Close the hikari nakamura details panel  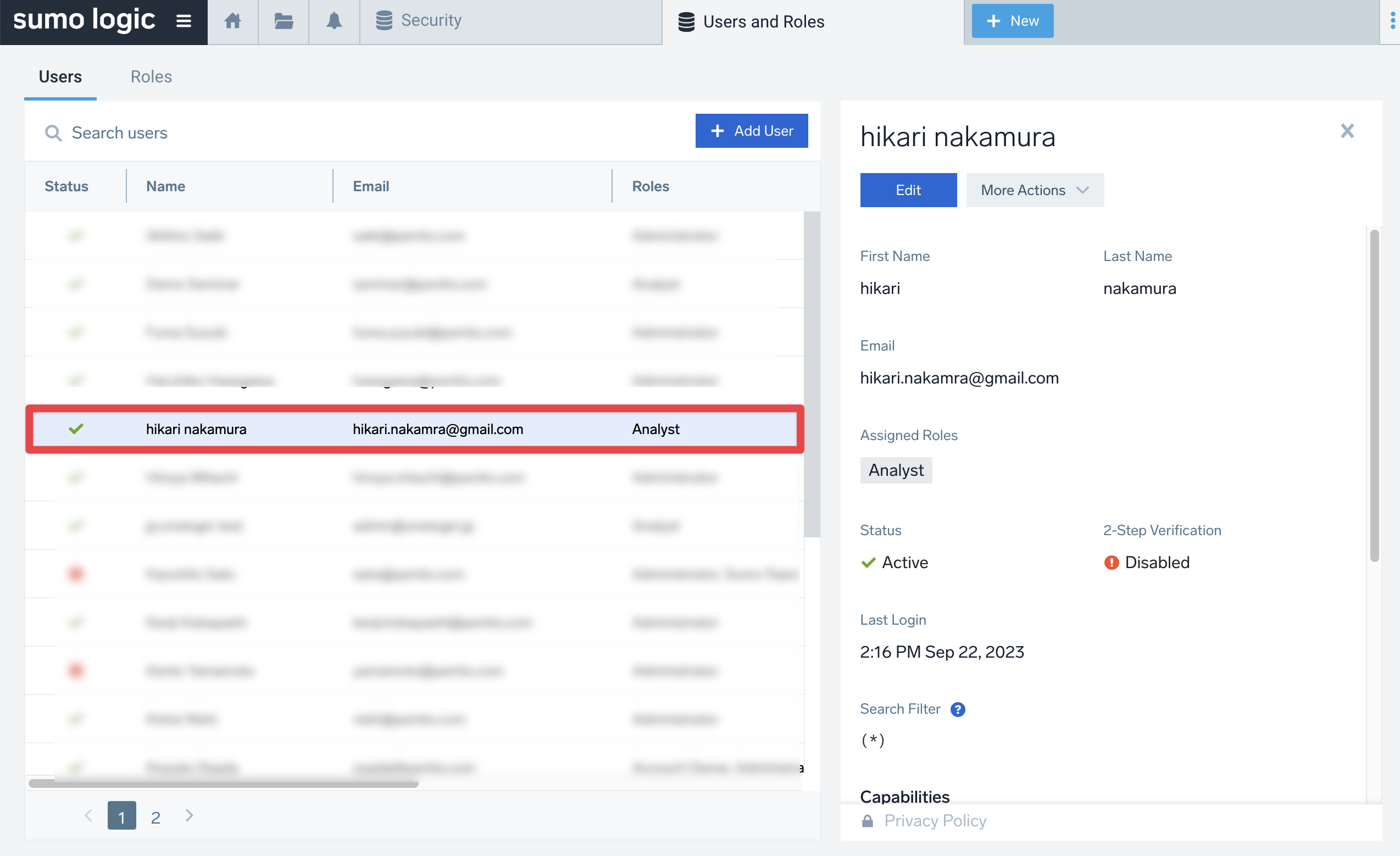click(x=1347, y=131)
